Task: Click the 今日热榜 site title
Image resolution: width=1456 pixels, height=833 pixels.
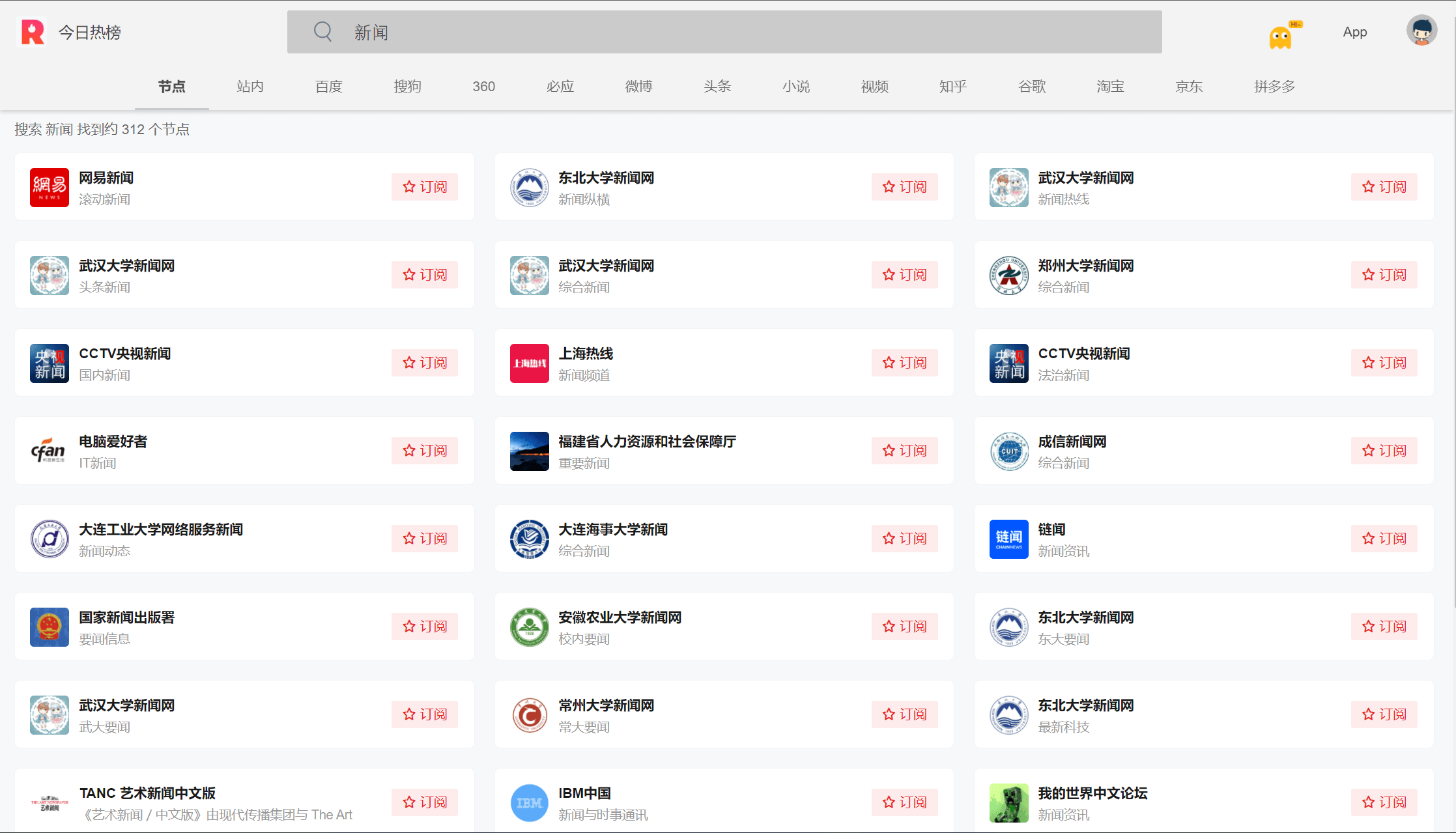Action: (x=90, y=33)
